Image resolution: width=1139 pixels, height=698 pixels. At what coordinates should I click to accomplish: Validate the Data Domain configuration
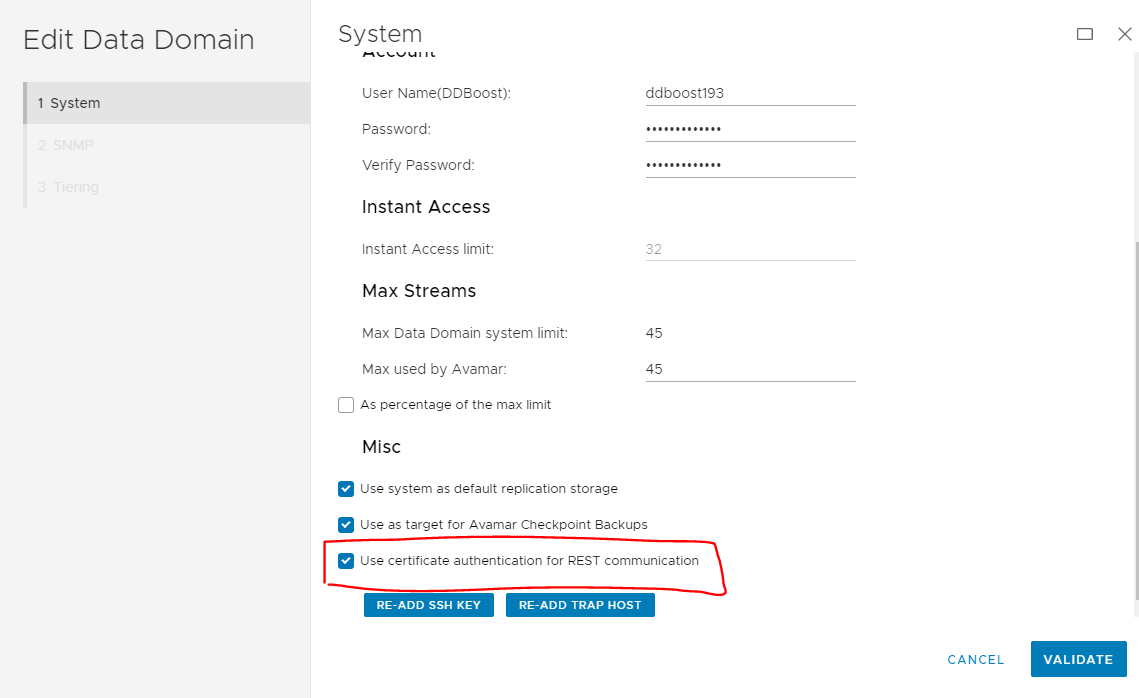click(1078, 659)
